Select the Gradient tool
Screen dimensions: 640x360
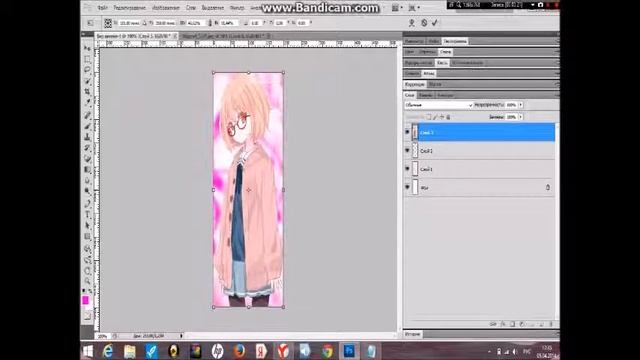click(x=87, y=169)
